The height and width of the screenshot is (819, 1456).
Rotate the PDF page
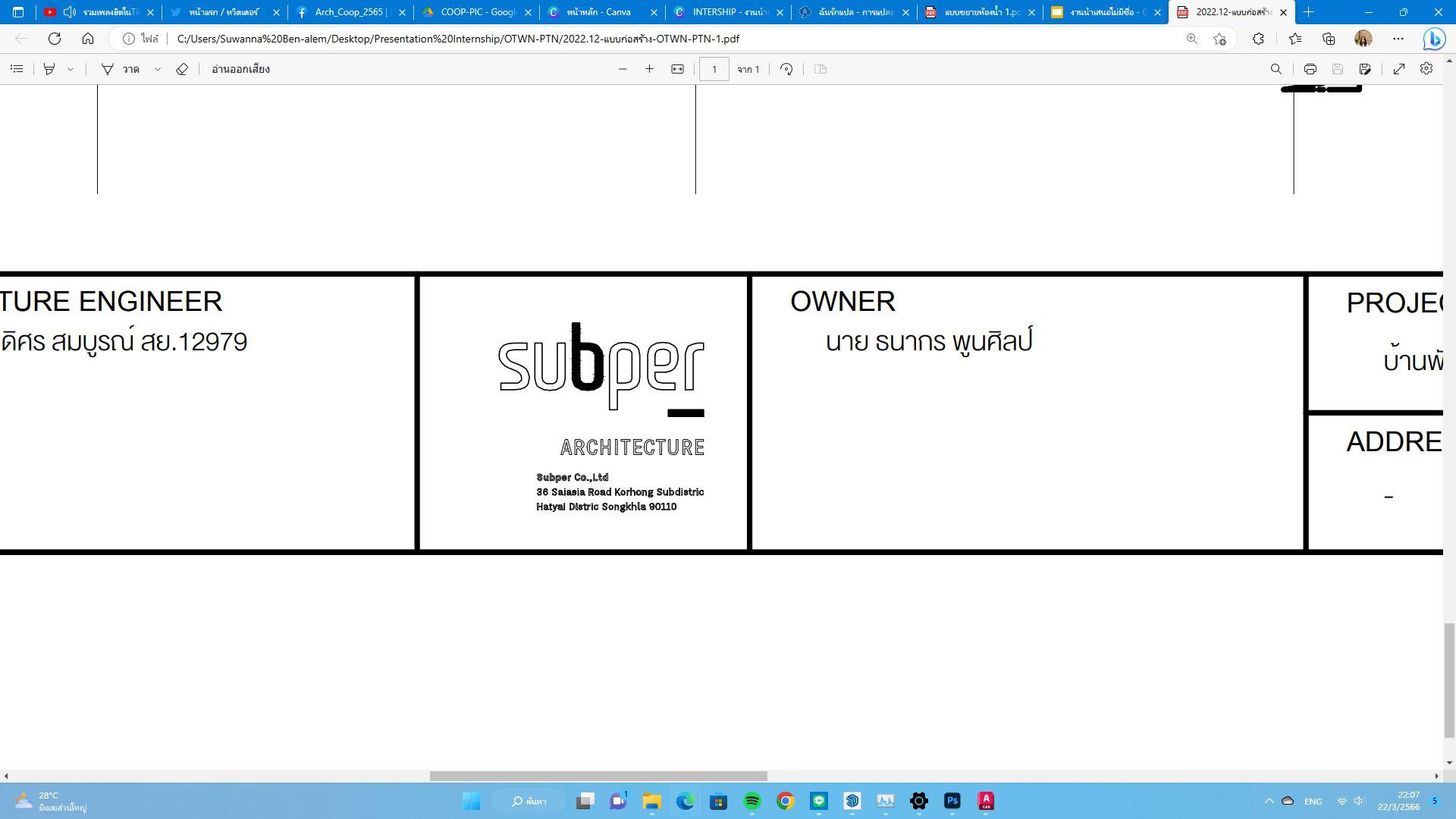pyautogui.click(x=786, y=69)
